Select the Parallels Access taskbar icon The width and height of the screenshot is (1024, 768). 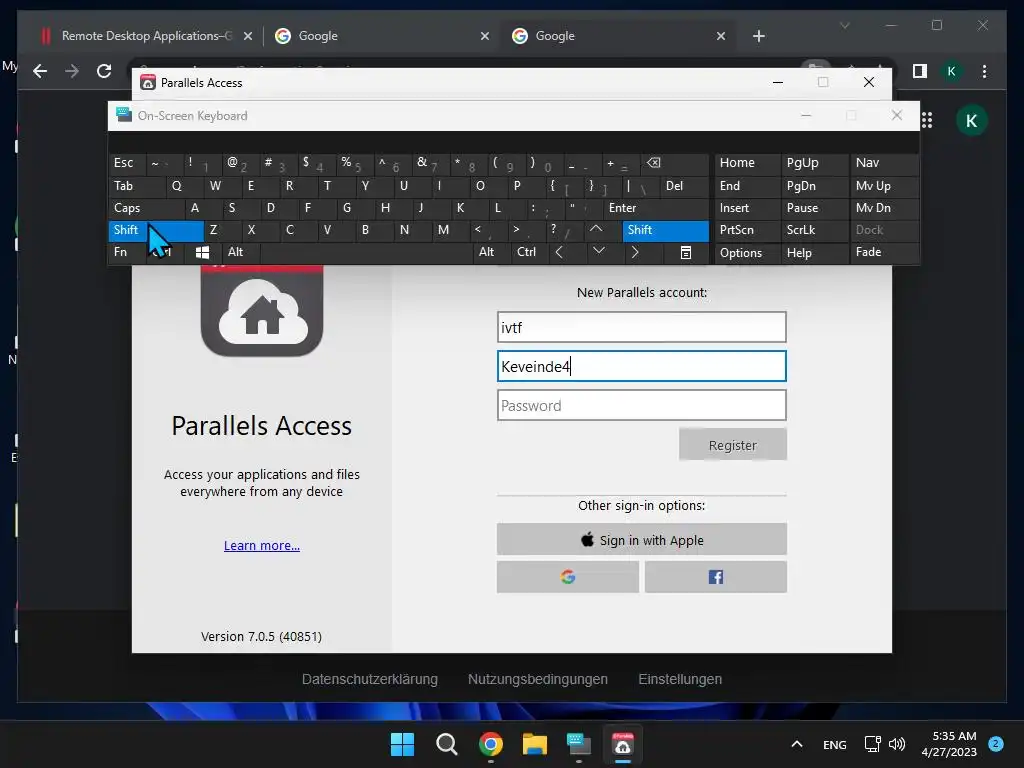click(622, 744)
